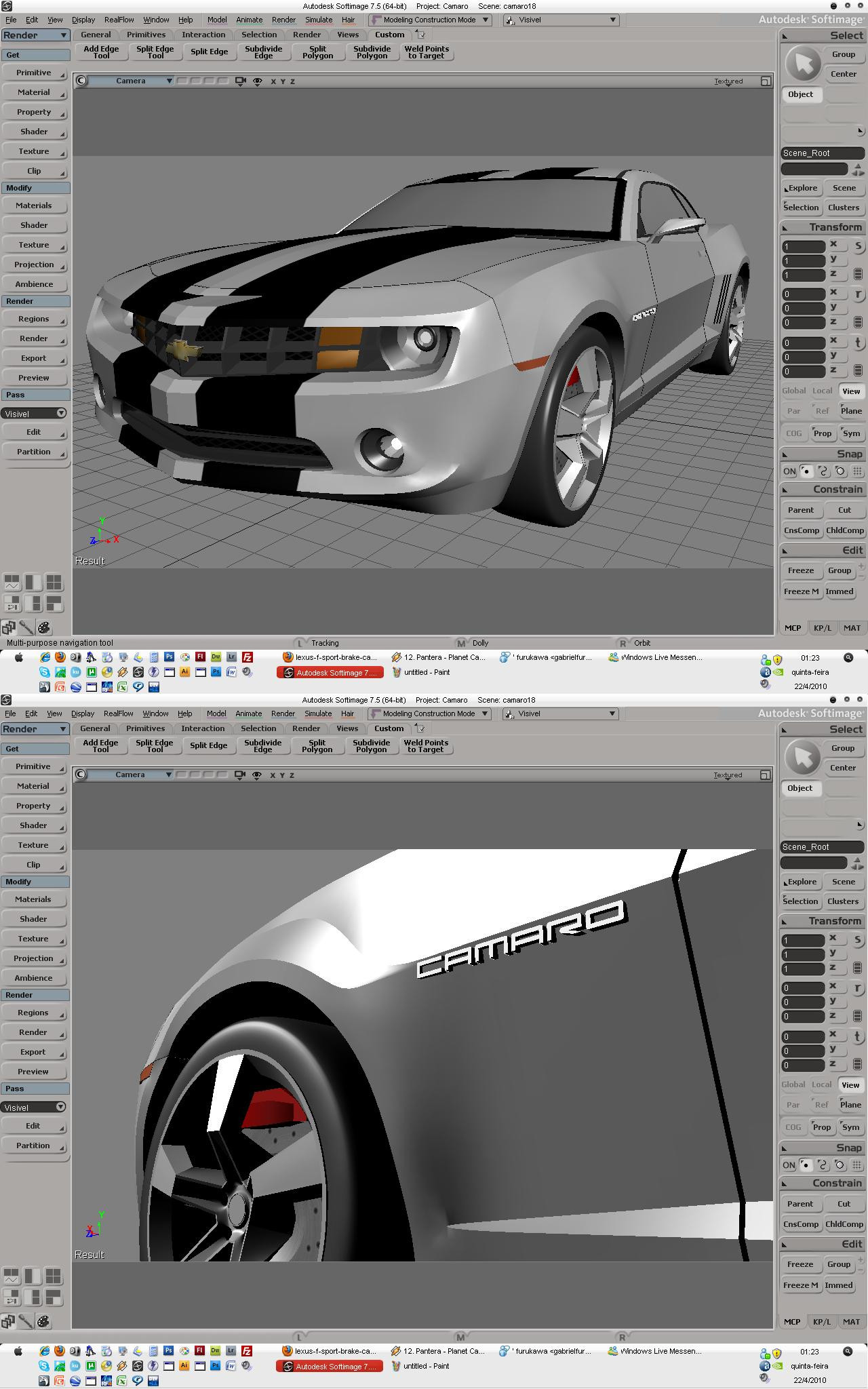The width and height of the screenshot is (868, 1389).
Task: Click the translate 't' tool in badge close-up window
Action: pos(857,1036)
